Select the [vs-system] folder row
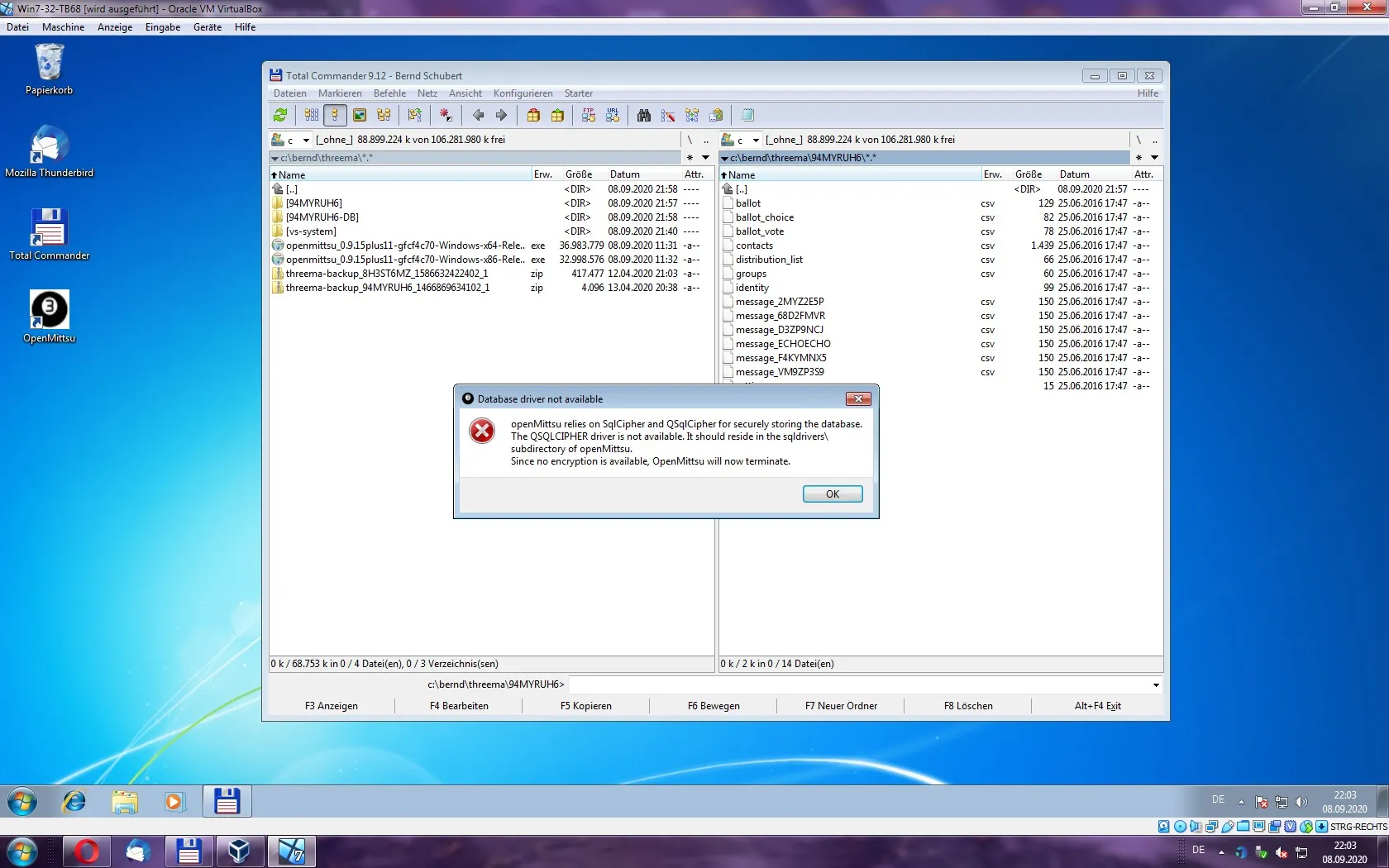 coord(491,231)
